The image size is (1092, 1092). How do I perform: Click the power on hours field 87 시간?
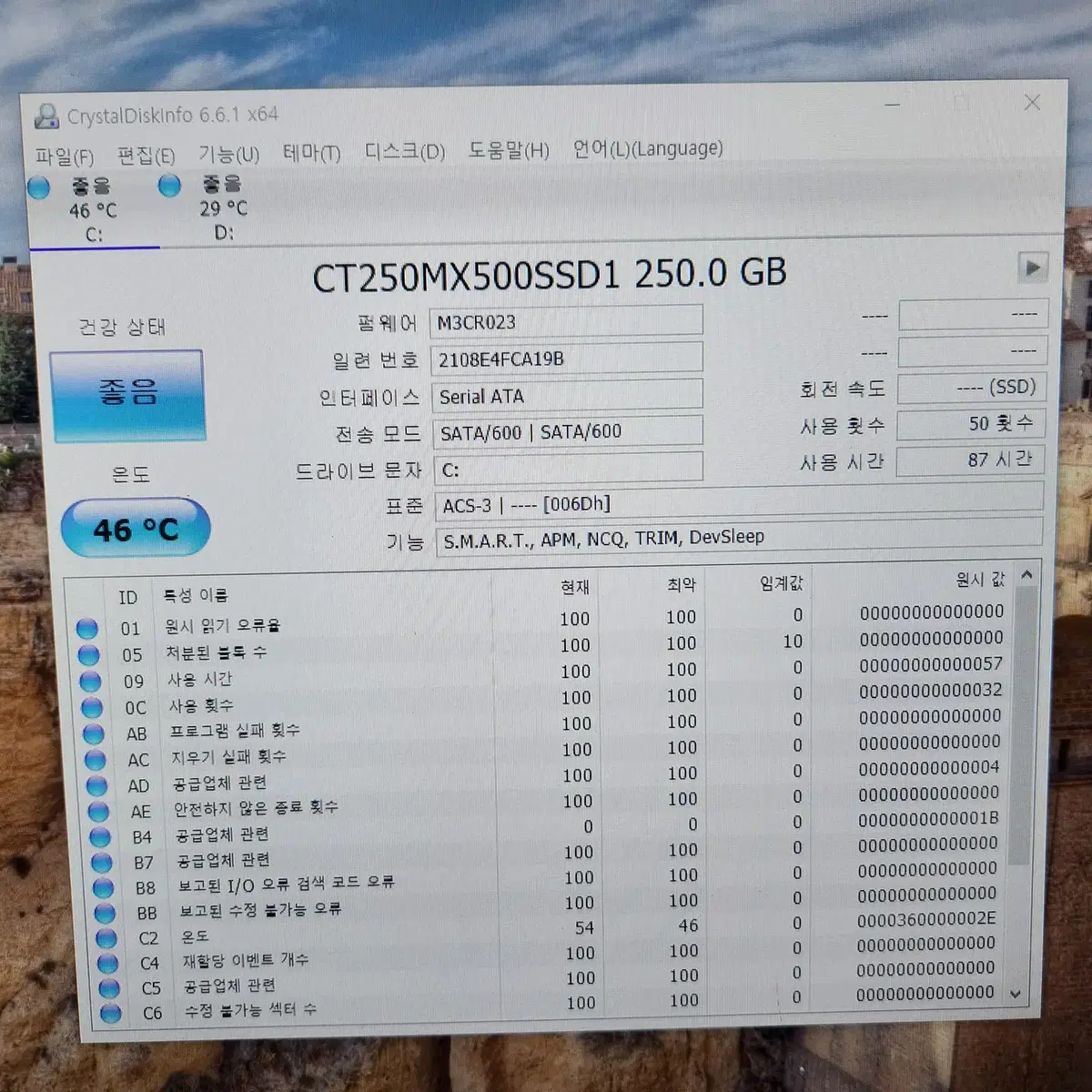tap(970, 460)
